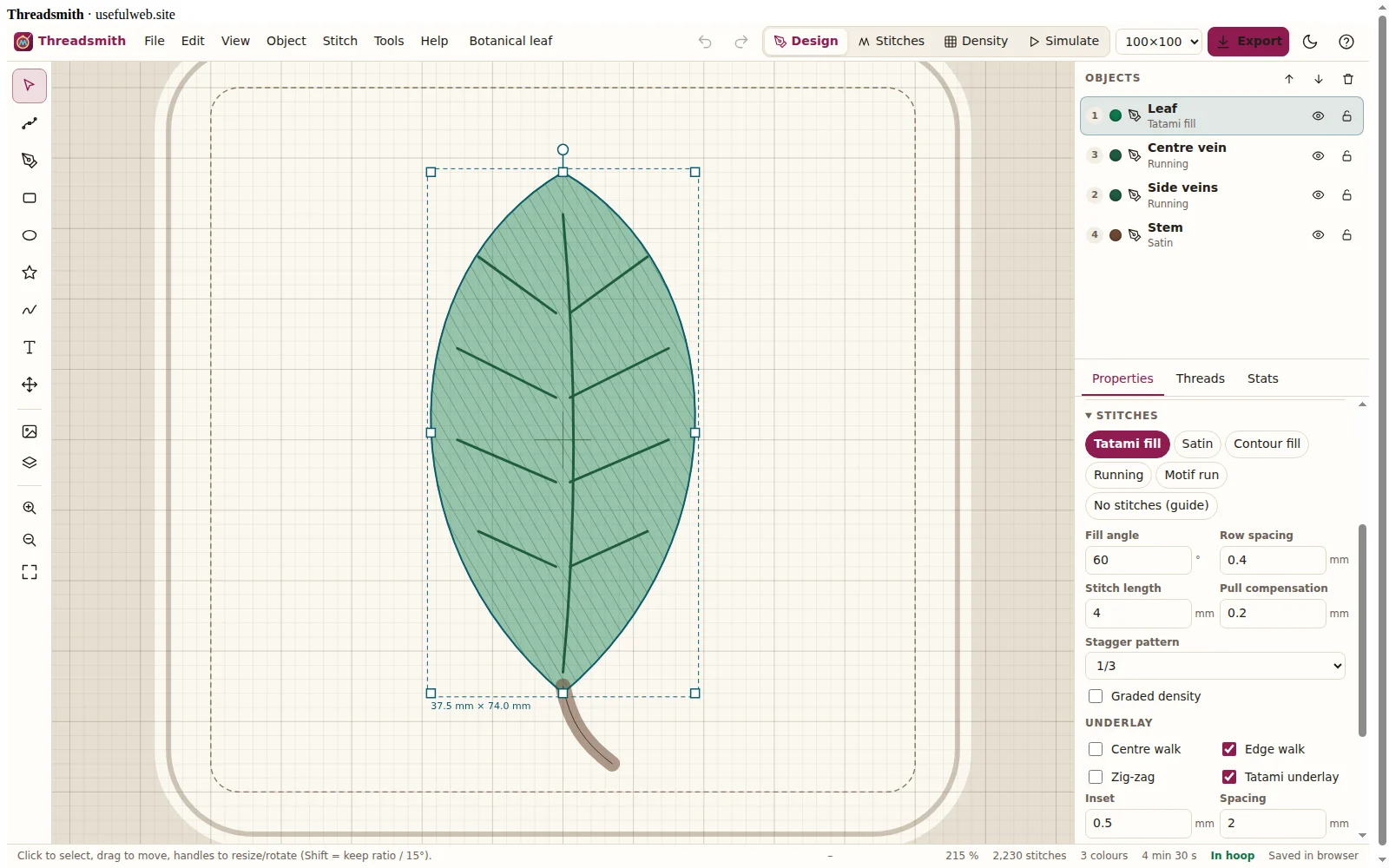Viewport: 1389px width, 868px height.
Task: Fit design to screen
Action: [30, 572]
